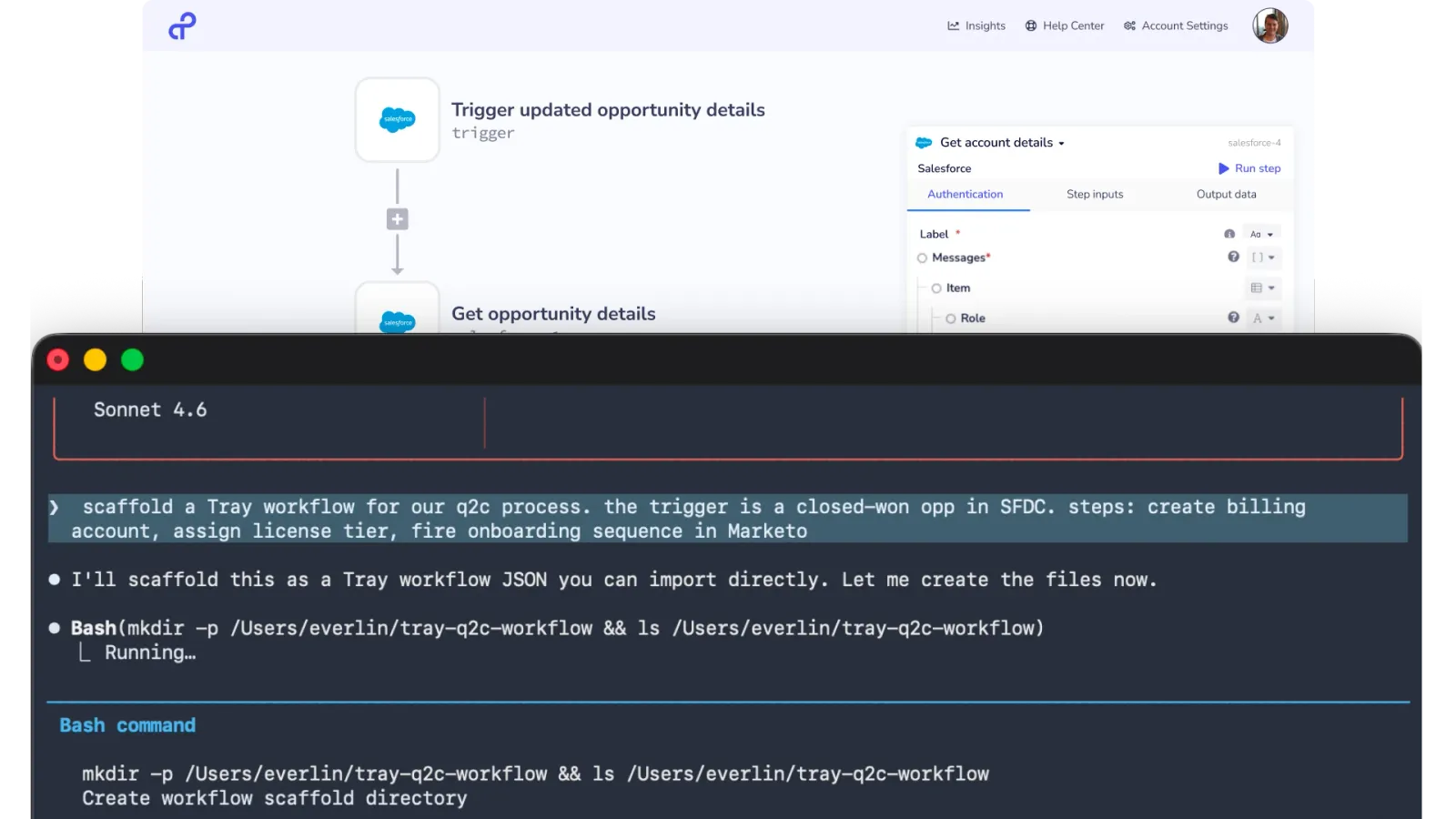Click the help icon on Role row

1233,317
